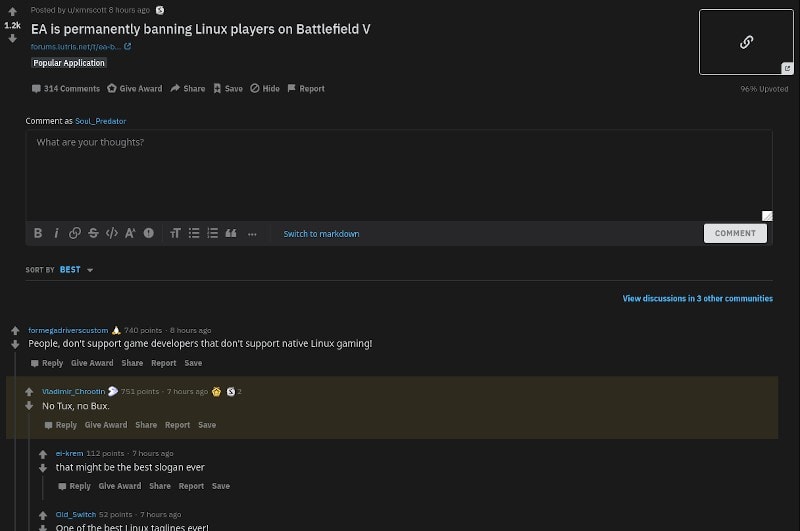Apply italic formatting in comment editor
Screen dimensions: 800x531
click(x=56, y=233)
